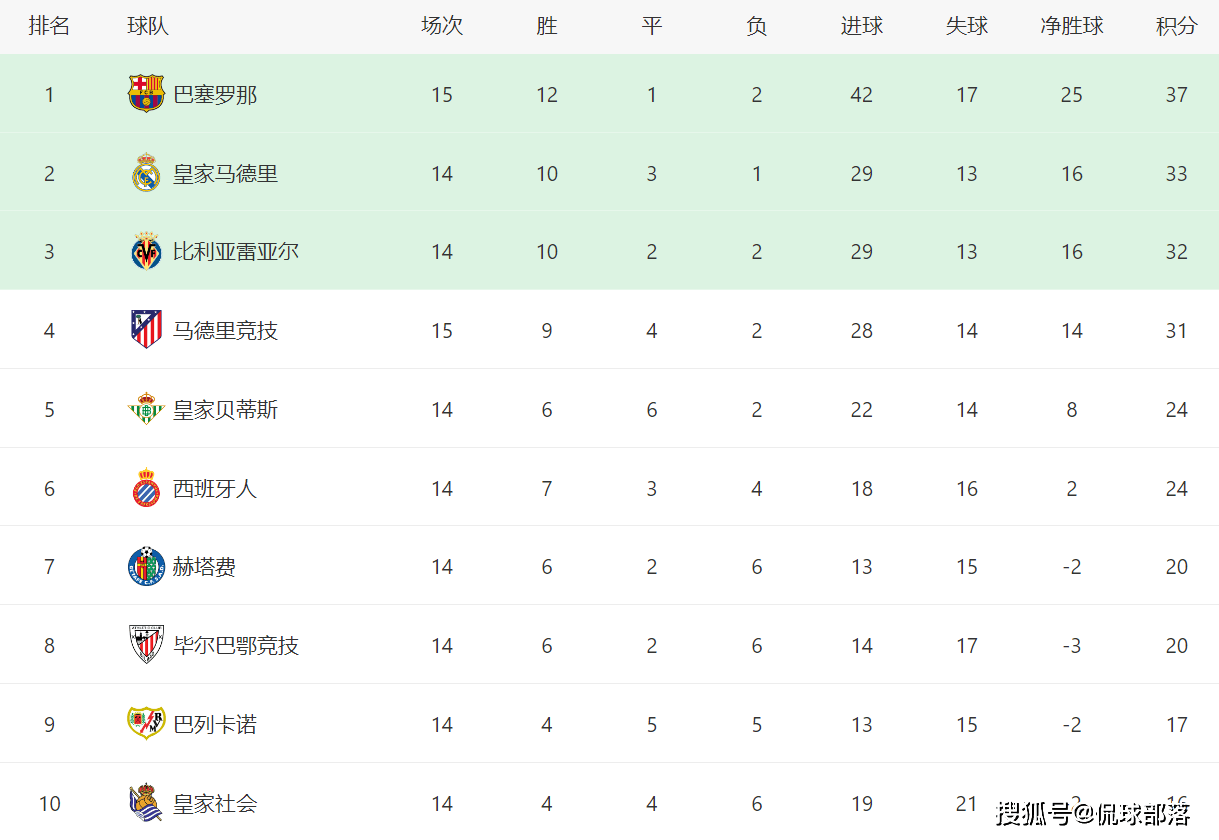Click the Real Madrid club crest
Screen dimensions: 1219x840
click(x=146, y=173)
